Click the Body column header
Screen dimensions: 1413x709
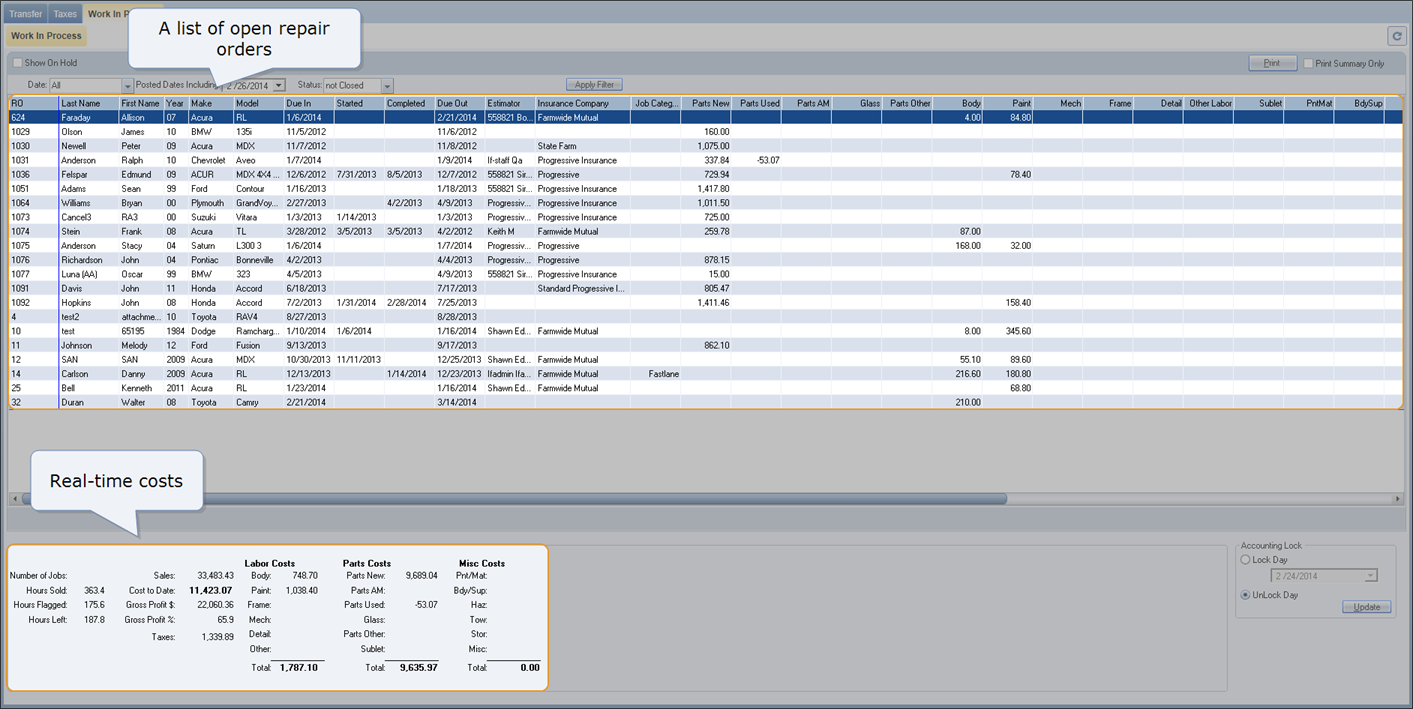click(958, 103)
